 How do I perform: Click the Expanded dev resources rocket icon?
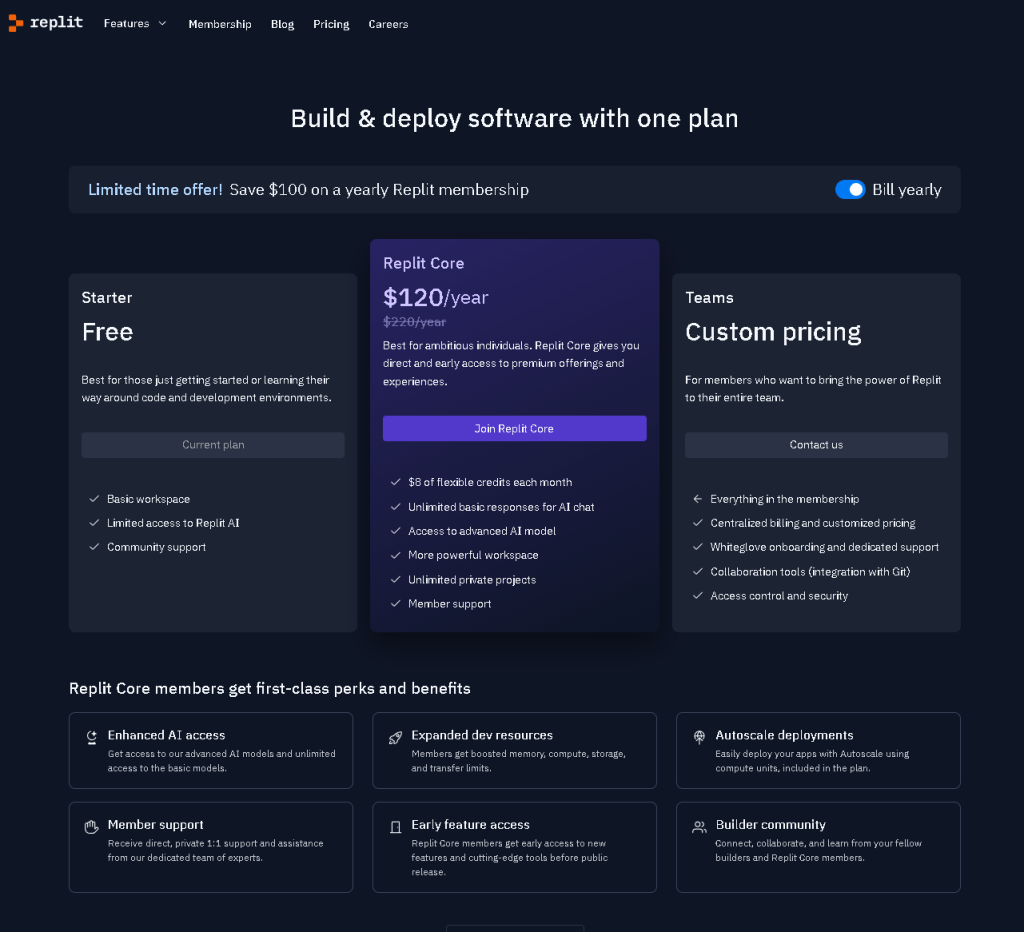click(x=395, y=737)
